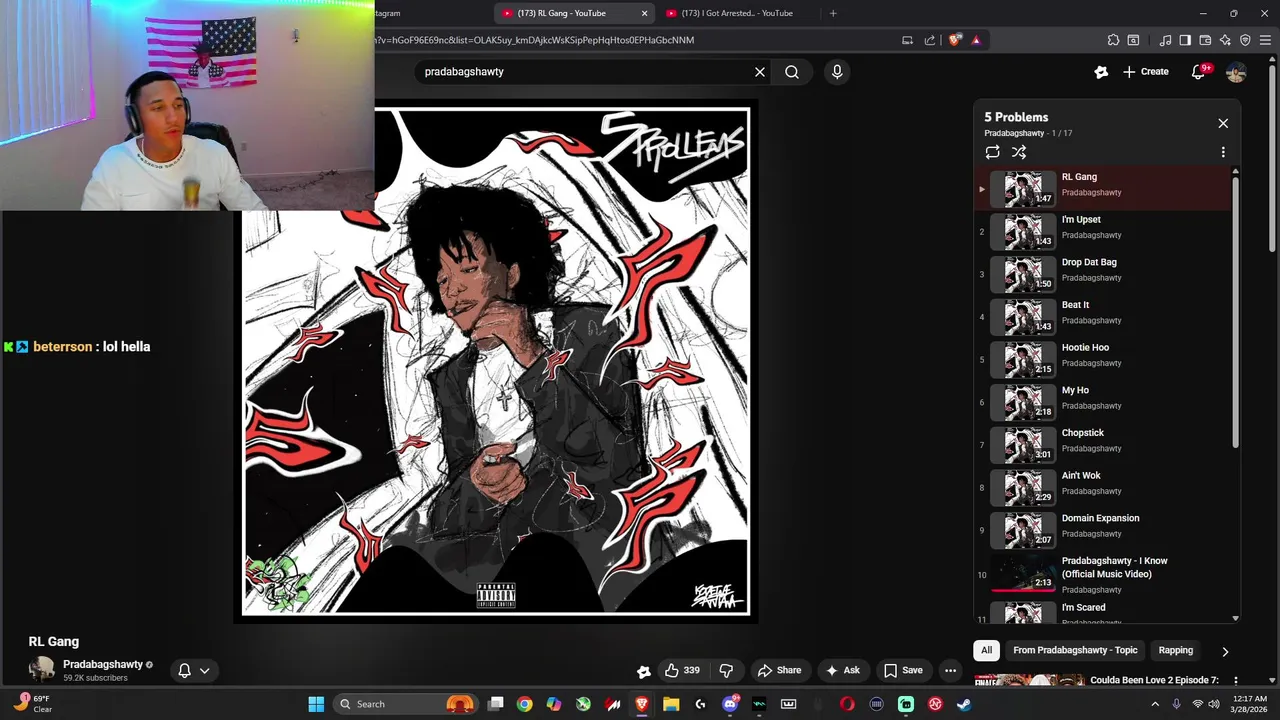The height and width of the screenshot is (720, 1280).
Task: Open a new browser tab
Action: (833, 13)
